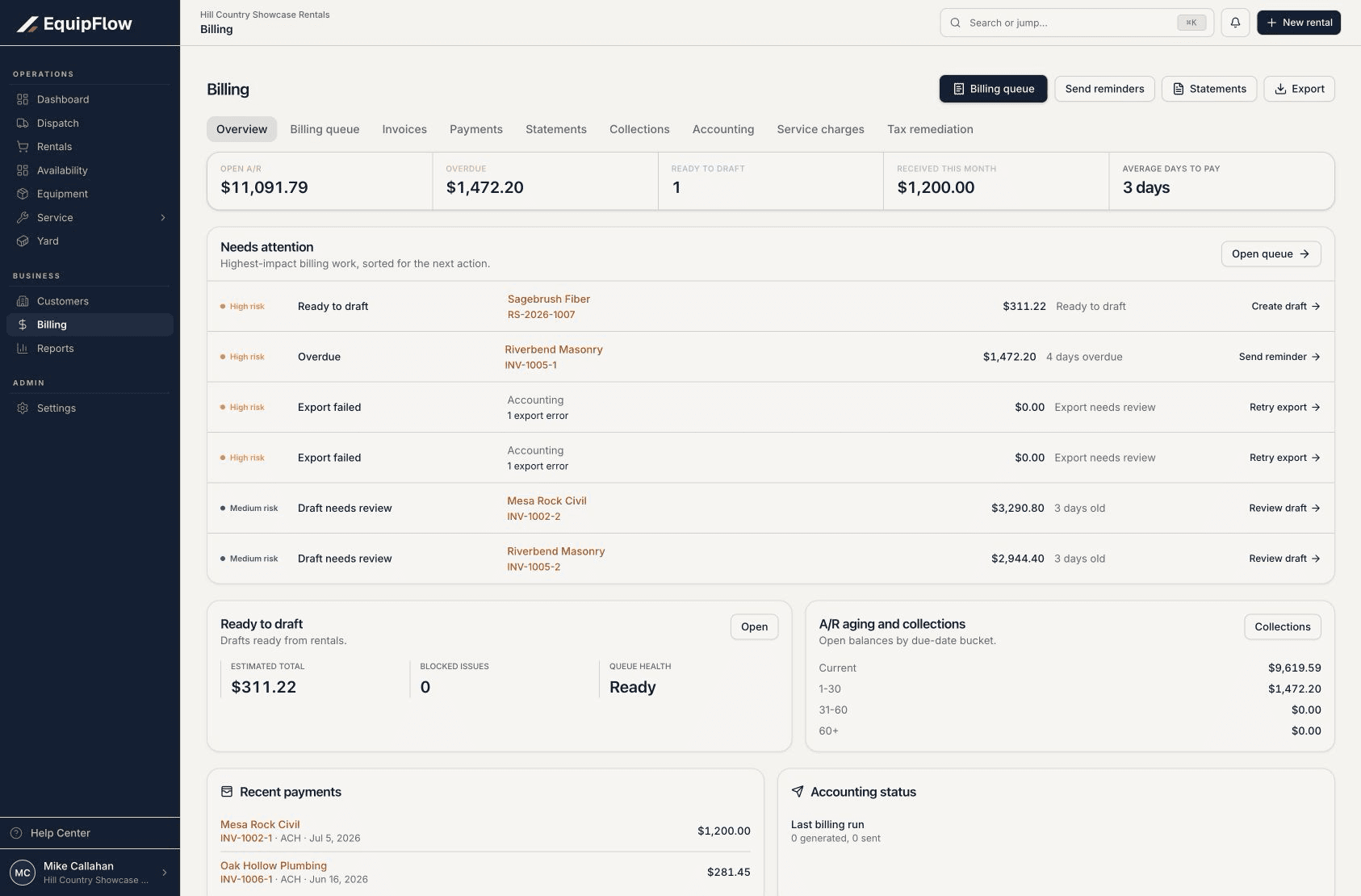
Task: Expand the Mike Callahan account chevron
Action: point(165,873)
